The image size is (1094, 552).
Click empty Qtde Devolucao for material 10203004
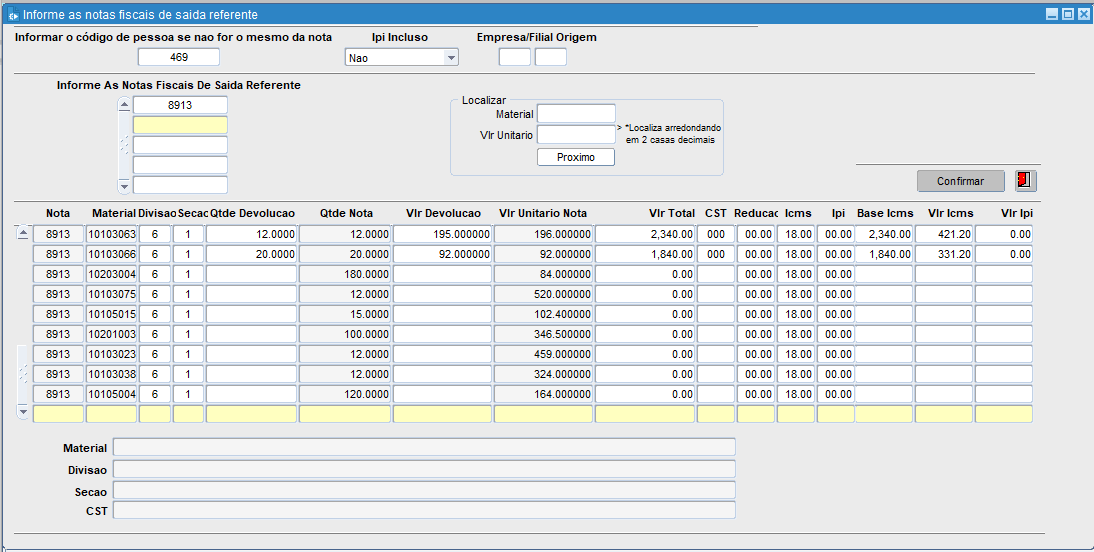point(251,274)
